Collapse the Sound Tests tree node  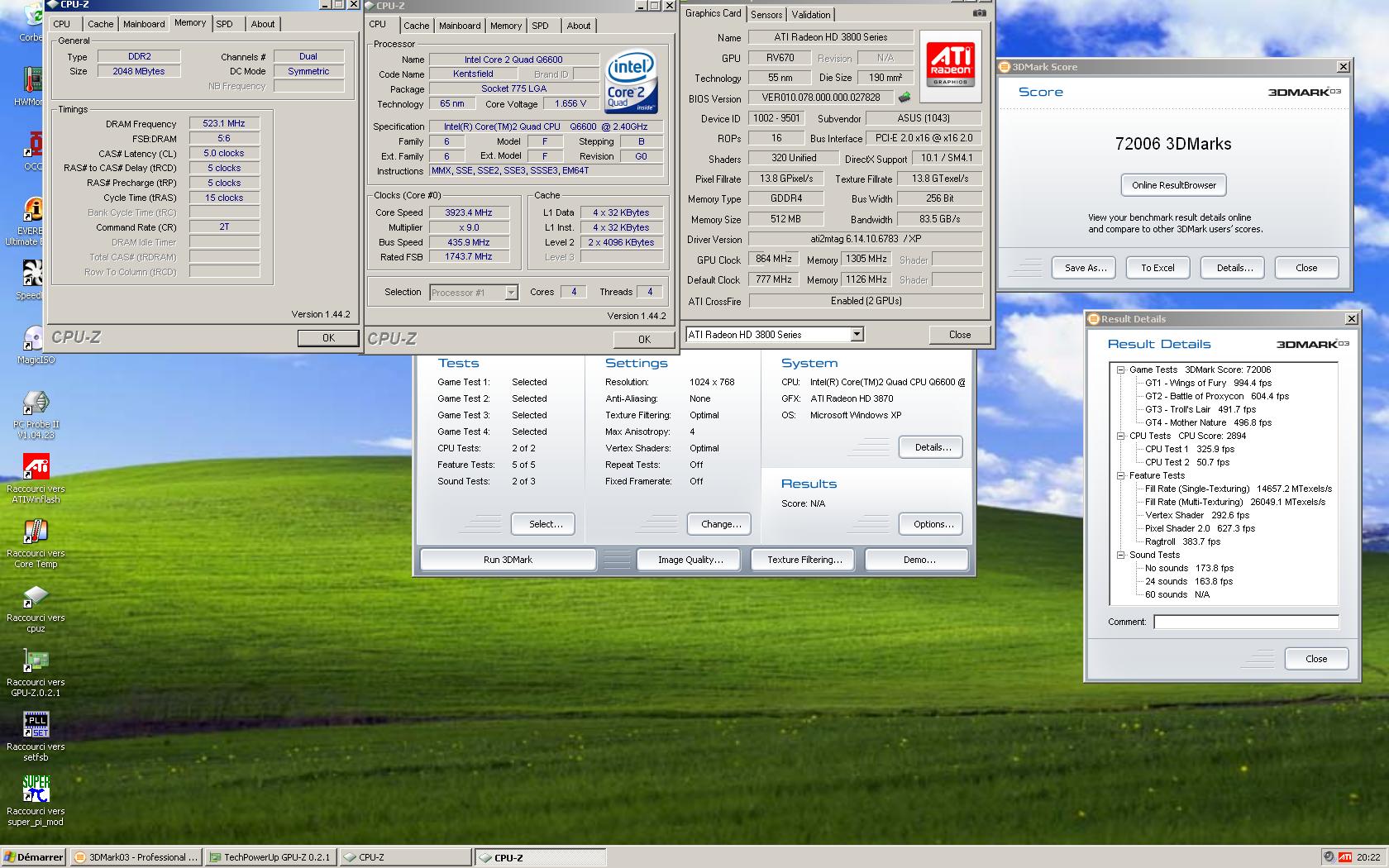tap(1120, 555)
